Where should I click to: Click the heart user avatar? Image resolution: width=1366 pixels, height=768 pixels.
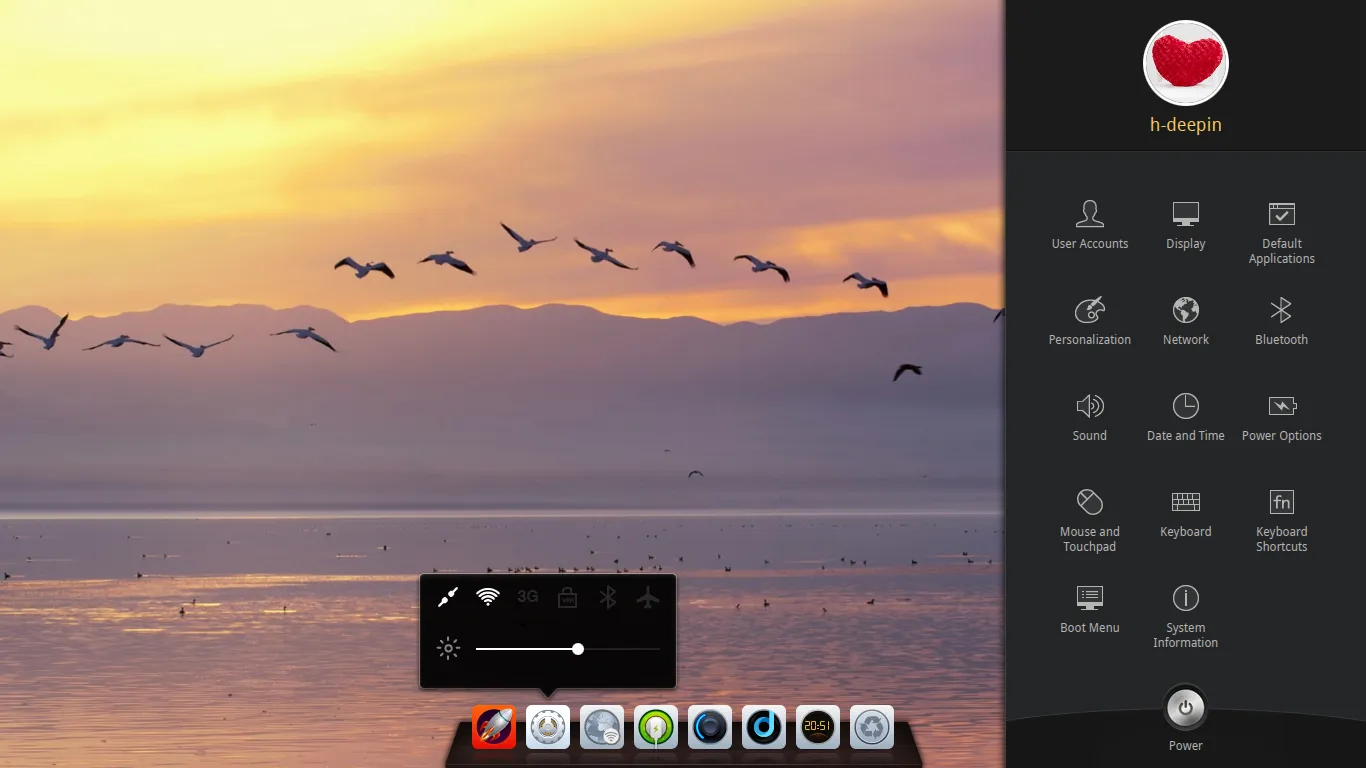tap(1186, 63)
